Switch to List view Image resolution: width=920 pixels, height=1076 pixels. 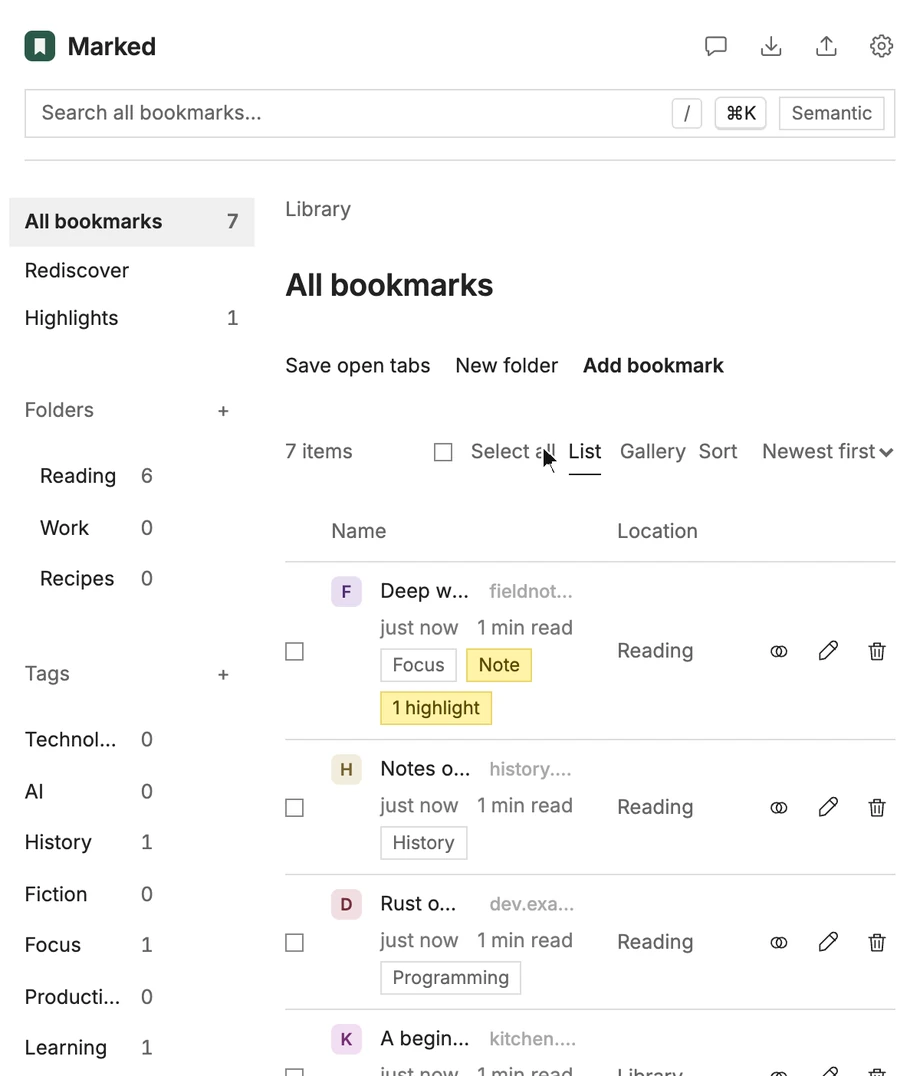585,452
